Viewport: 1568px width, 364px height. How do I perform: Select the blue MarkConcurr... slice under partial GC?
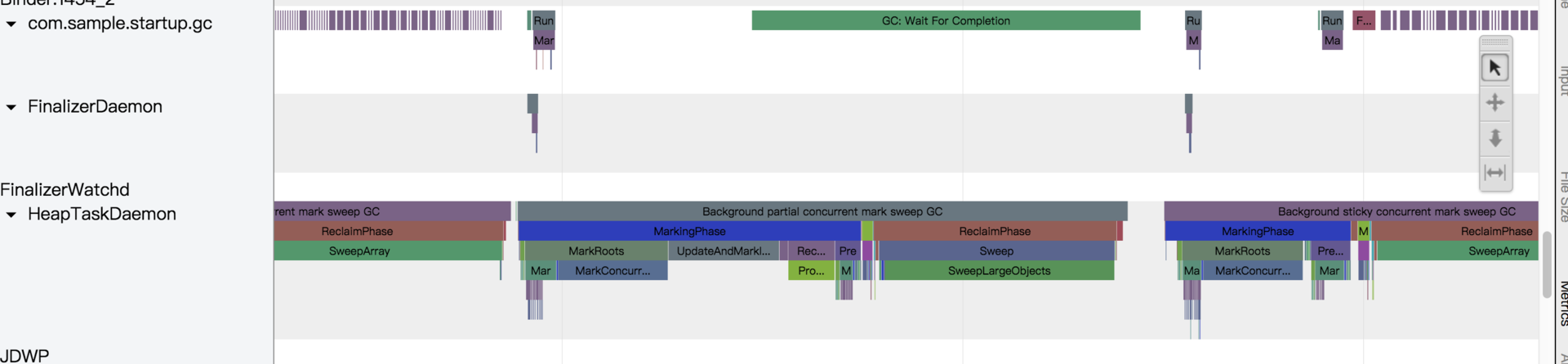pos(612,271)
